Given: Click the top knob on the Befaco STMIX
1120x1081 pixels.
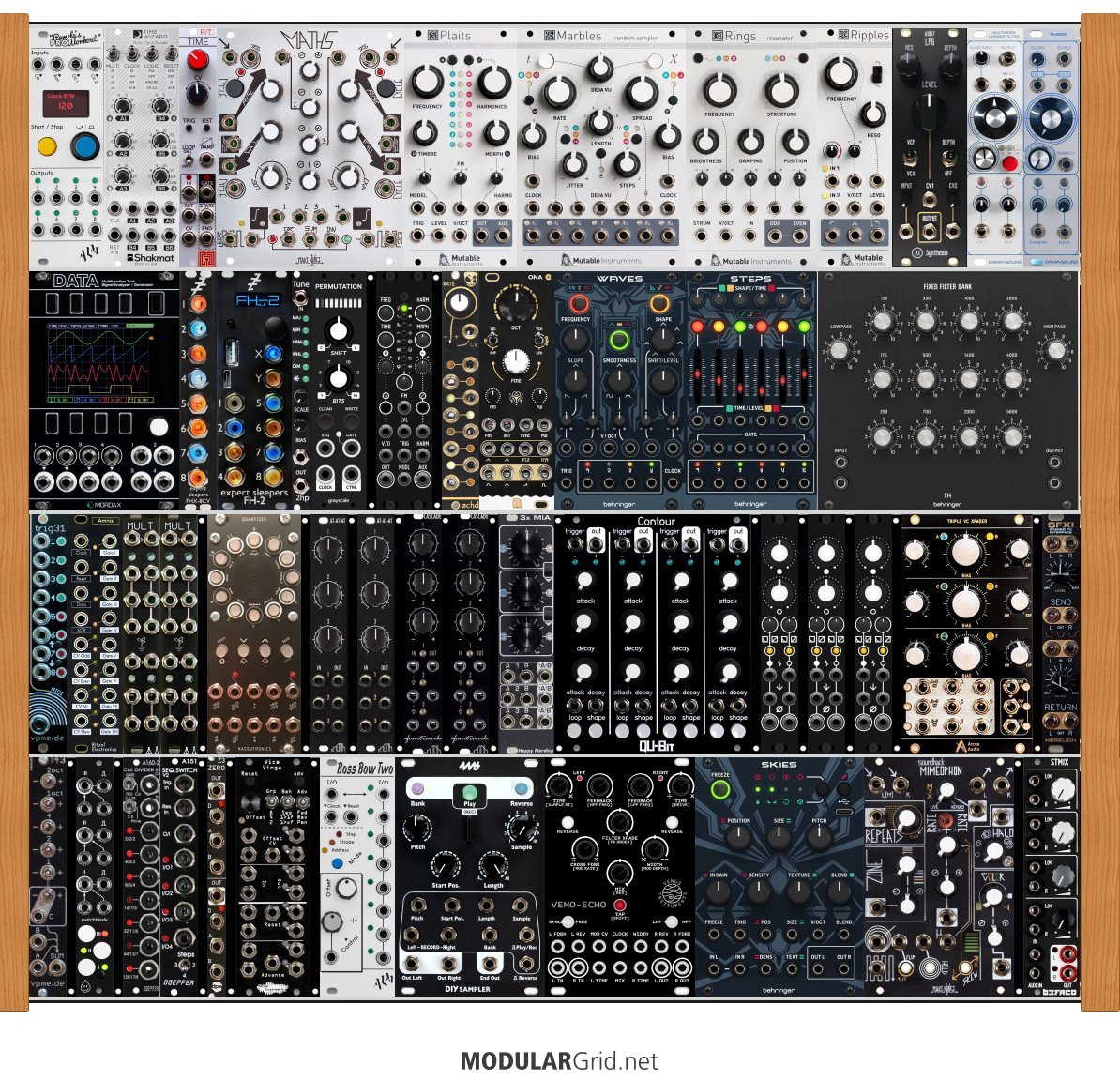Looking at the screenshot, I should pos(1062,789).
